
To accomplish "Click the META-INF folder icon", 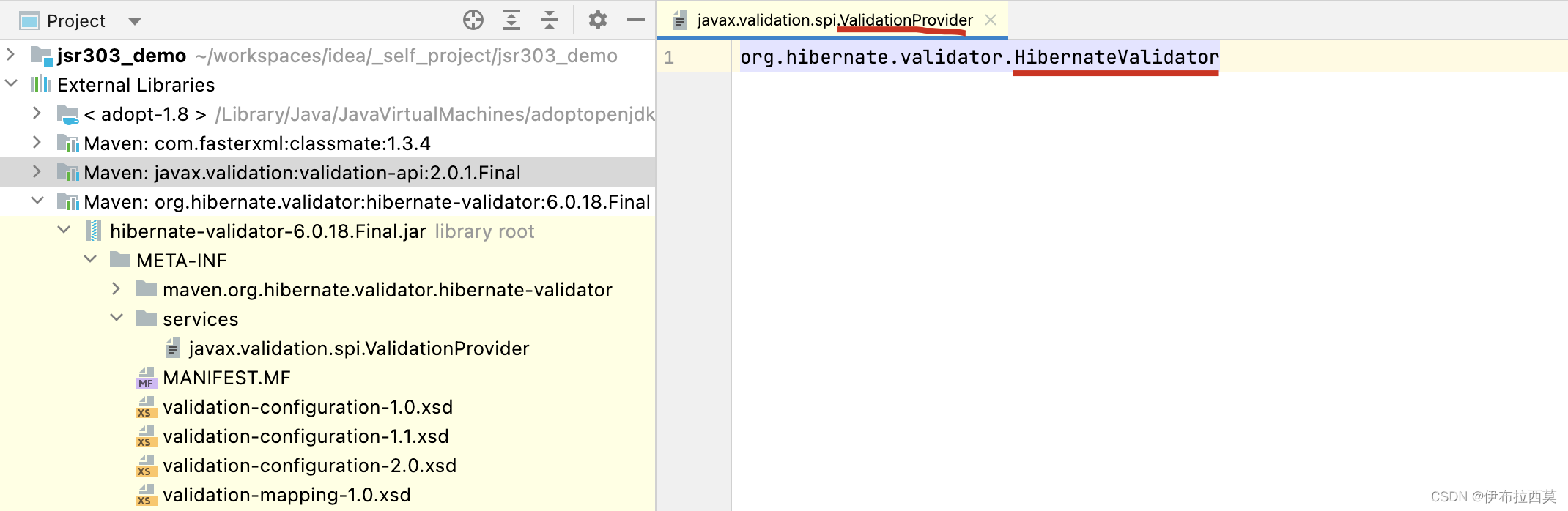I will pos(120,259).
